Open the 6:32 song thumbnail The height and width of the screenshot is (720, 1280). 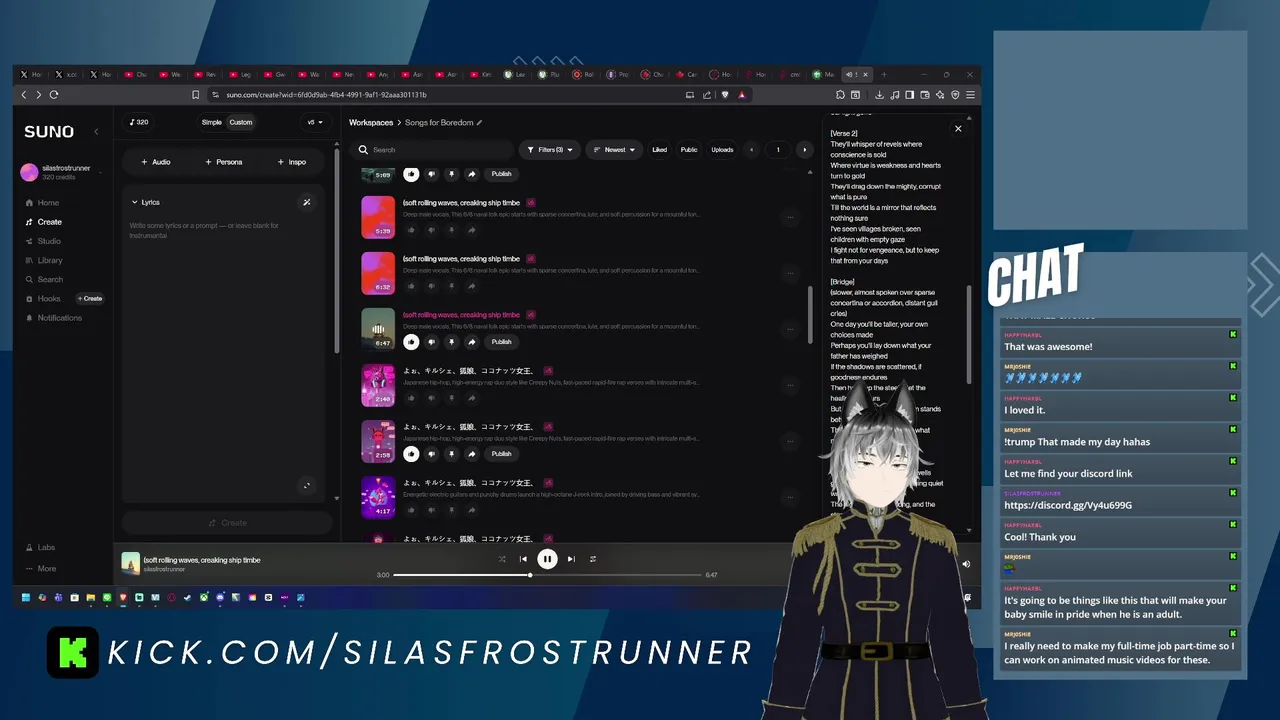click(378, 273)
